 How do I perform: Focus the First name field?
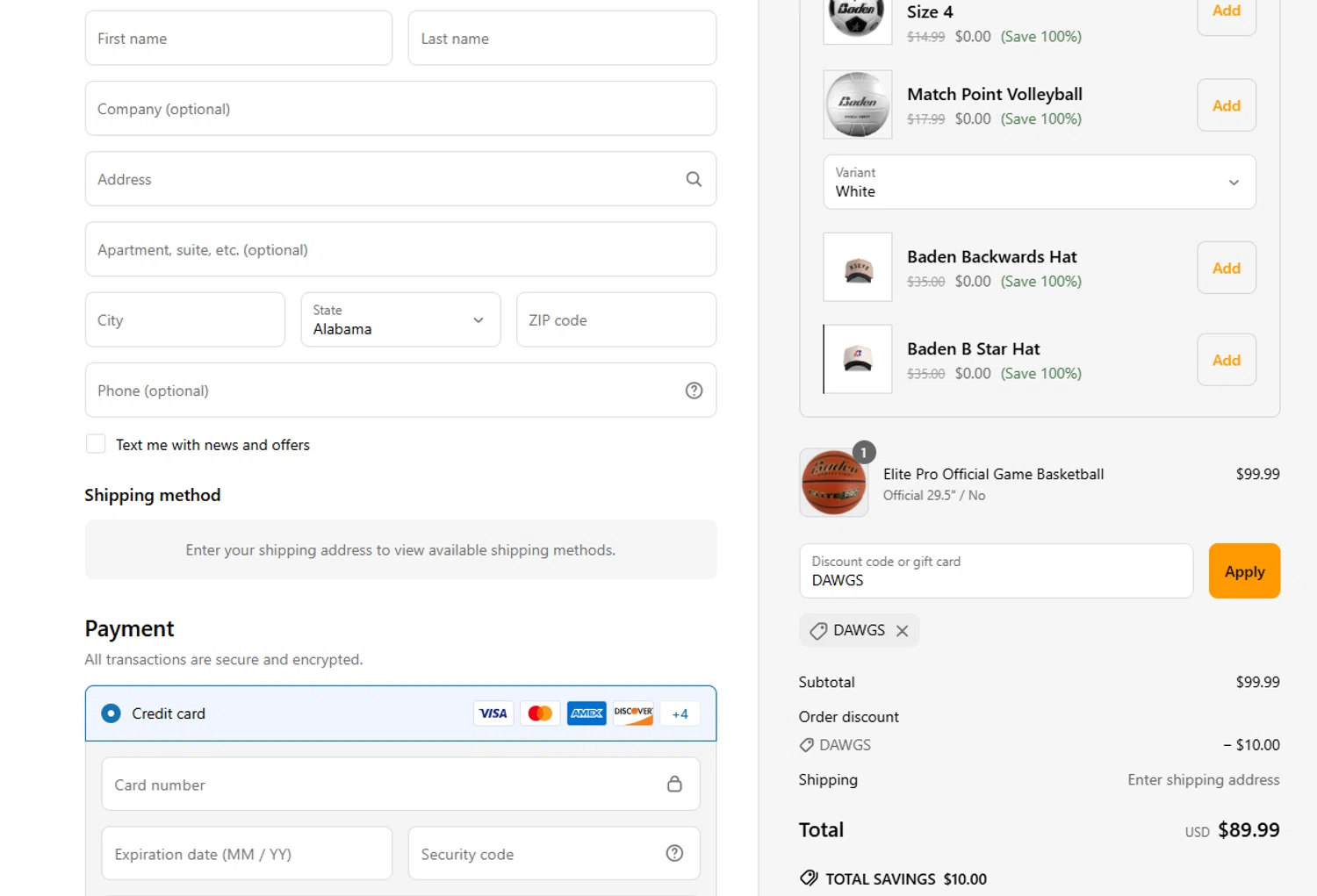[239, 38]
